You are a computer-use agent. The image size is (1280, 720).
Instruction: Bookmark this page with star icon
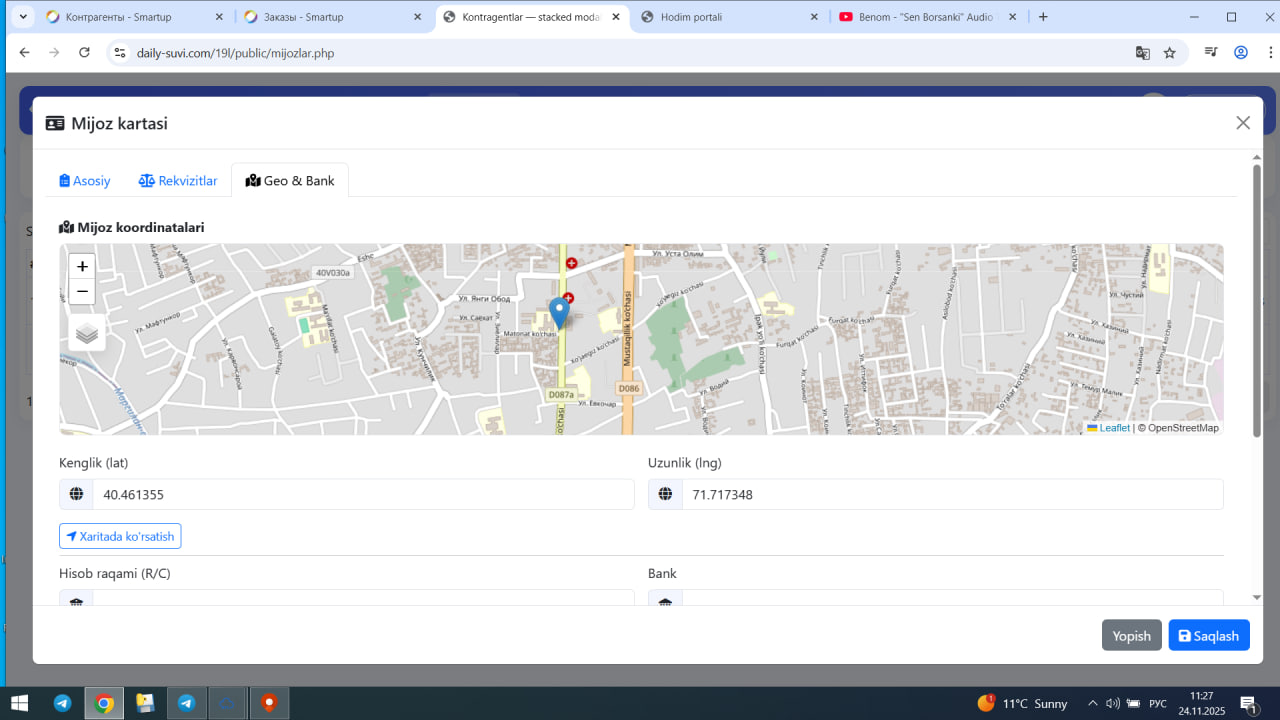point(1169,53)
